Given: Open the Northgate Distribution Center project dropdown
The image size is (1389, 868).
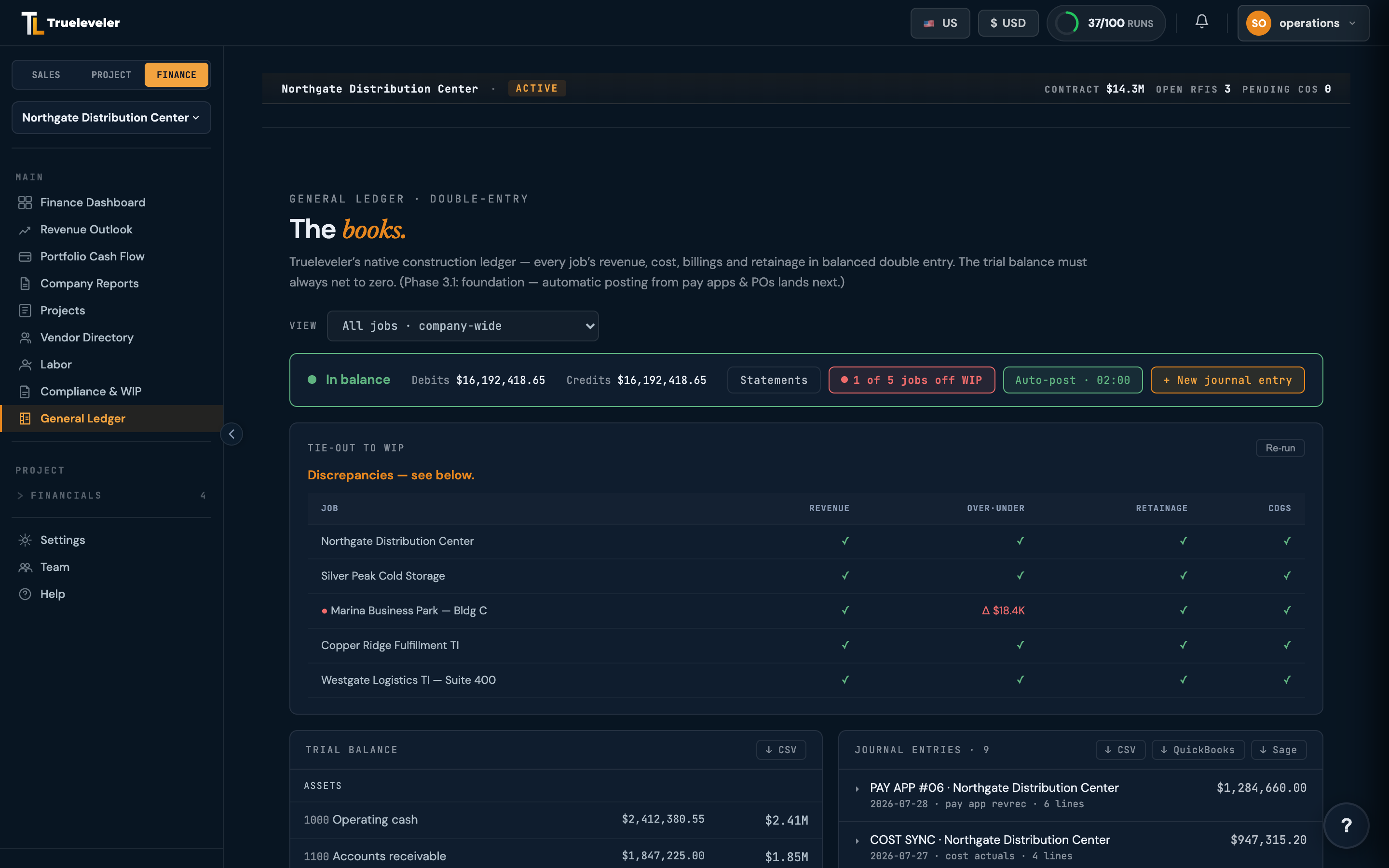Looking at the screenshot, I should click(111, 118).
